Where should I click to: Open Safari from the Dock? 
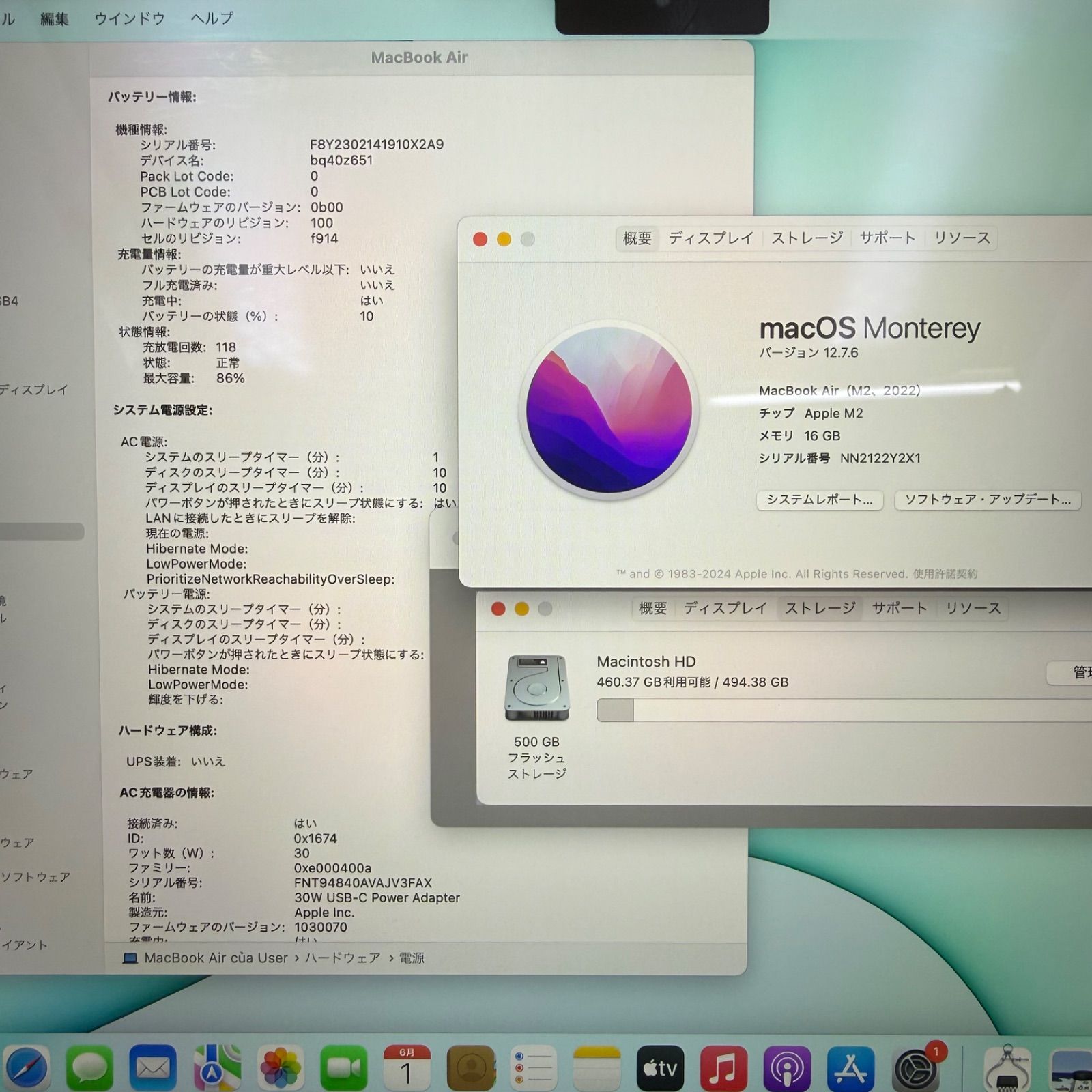click(x=26, y=1067)
